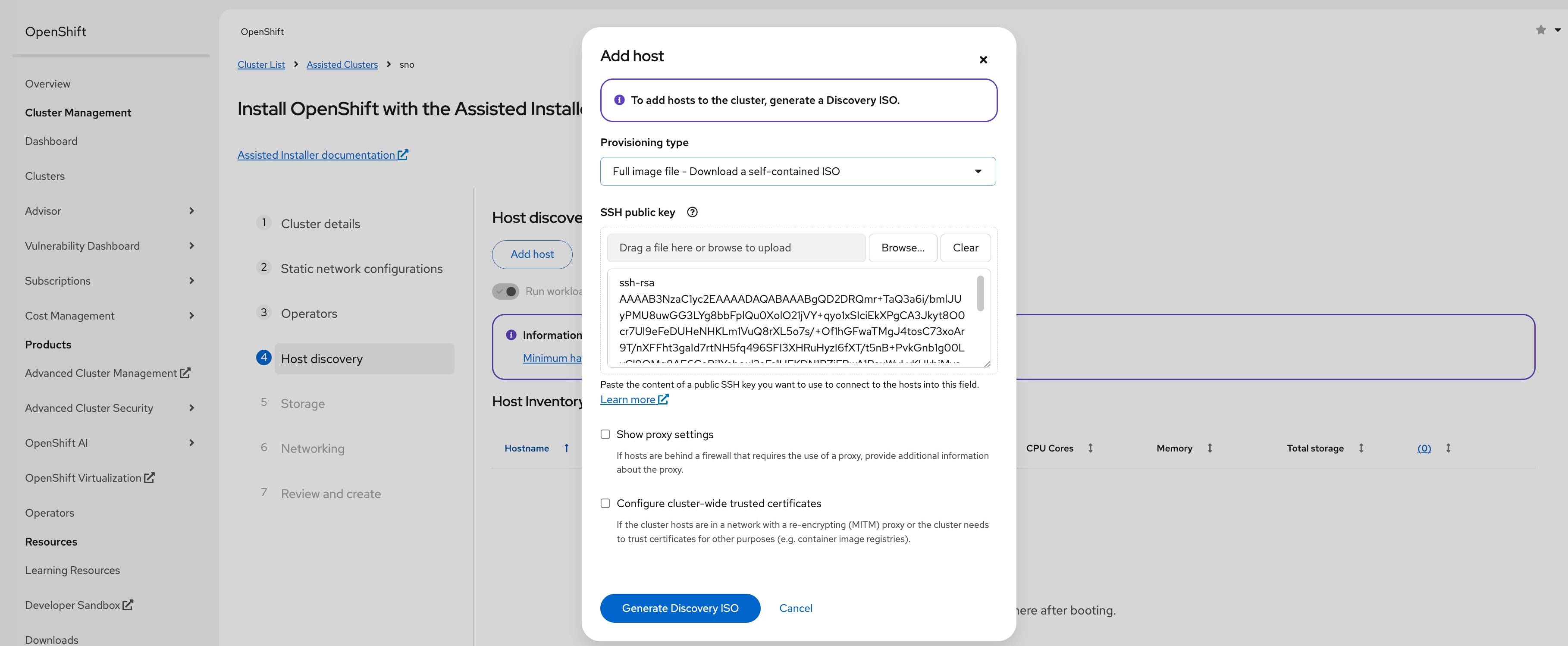This screenshot has height=646, width=1568.
Task: Open Developer Sandbox external link icon
Action: (128, 605)
